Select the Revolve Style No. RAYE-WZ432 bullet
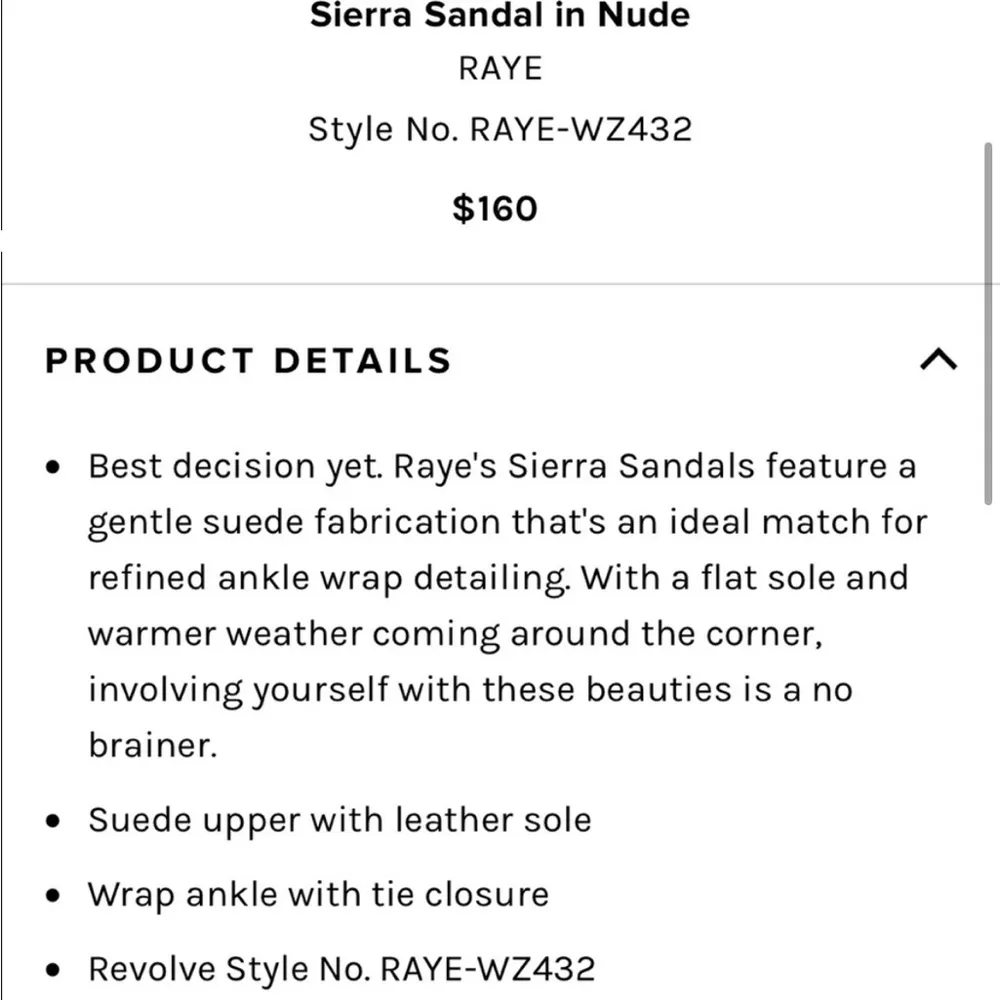This screenshot has width=1000, height=1000. pyautogui.click(x=342, y=967)
